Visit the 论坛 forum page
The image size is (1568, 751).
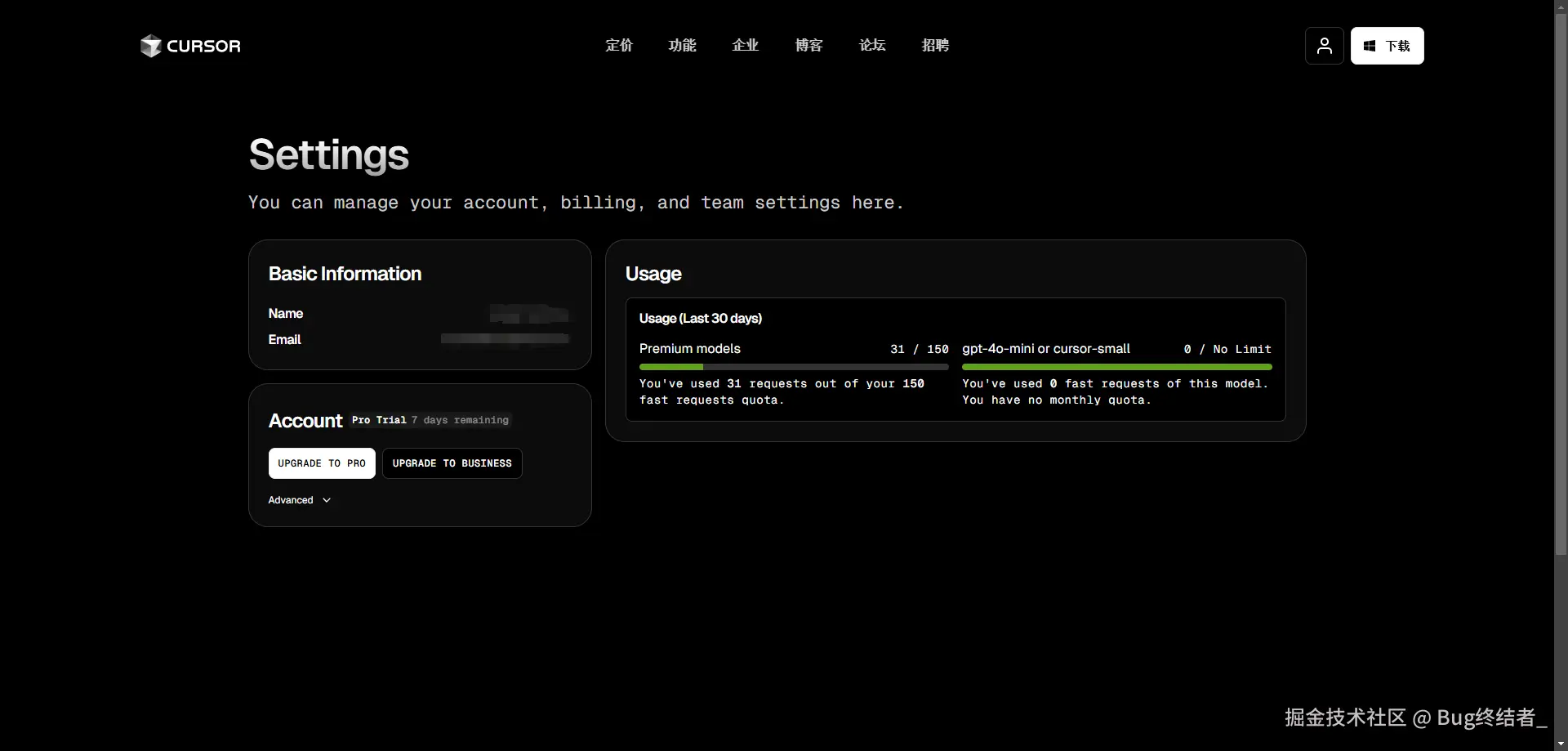pyautogui.click(x=872, y=46)
